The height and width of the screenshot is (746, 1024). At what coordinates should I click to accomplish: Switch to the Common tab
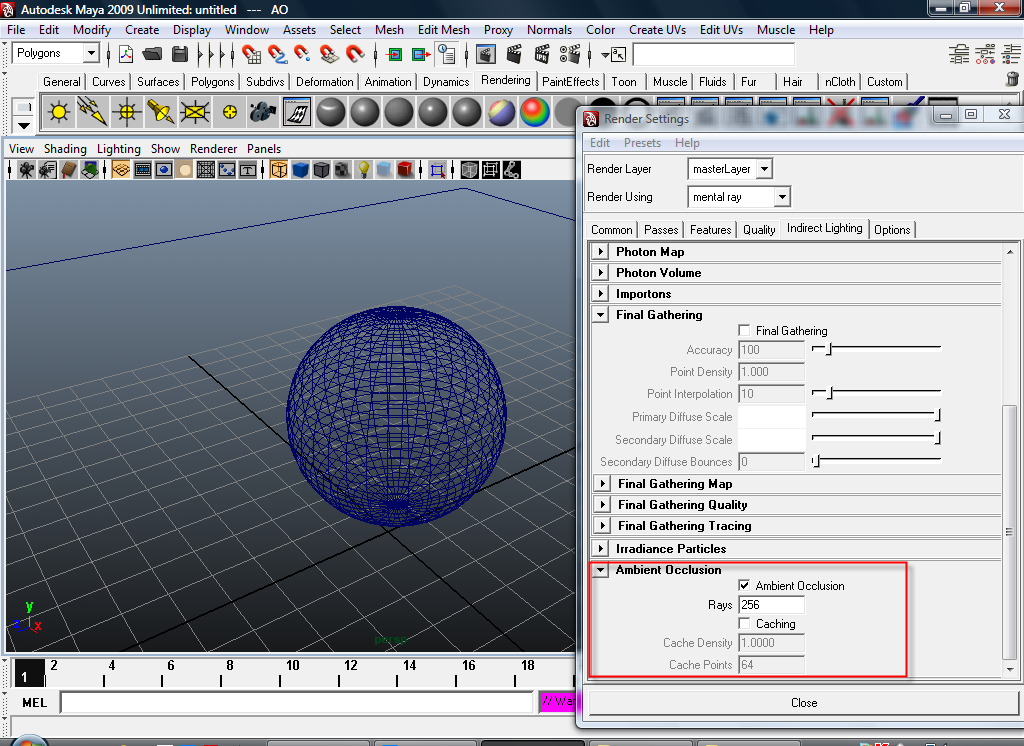[x=611, y=230]
